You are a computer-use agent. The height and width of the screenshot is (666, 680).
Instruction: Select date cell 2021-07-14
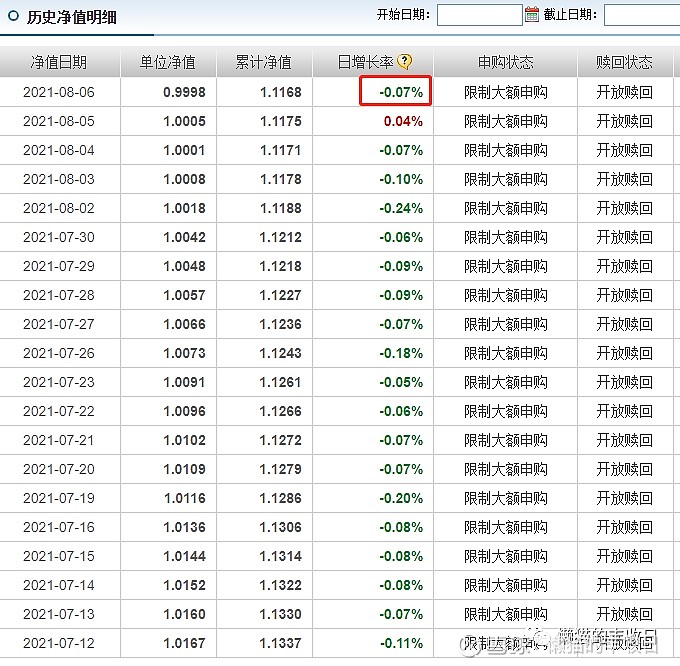59,585
